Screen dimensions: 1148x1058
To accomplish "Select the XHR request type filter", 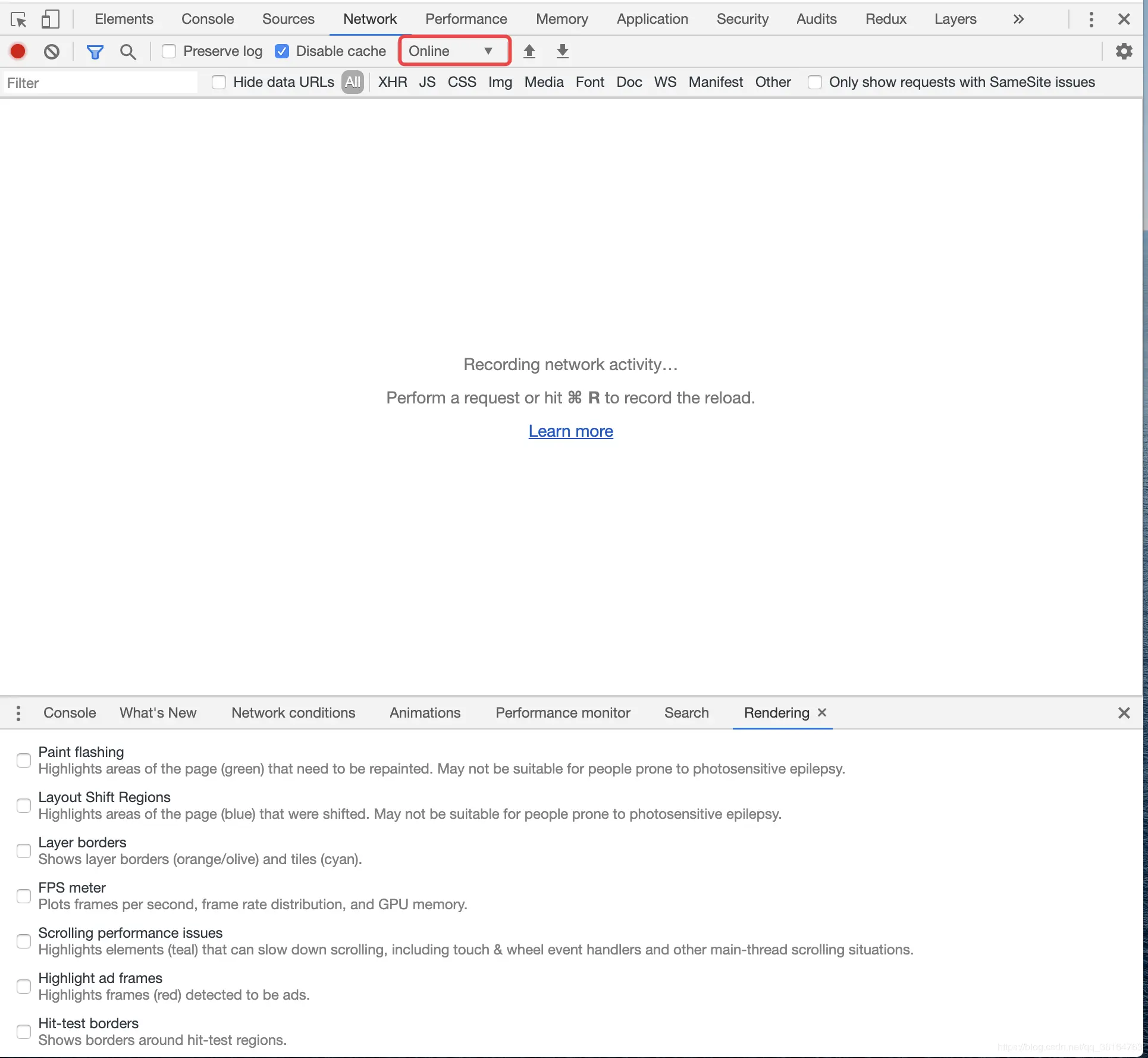I will click(393, 82).
